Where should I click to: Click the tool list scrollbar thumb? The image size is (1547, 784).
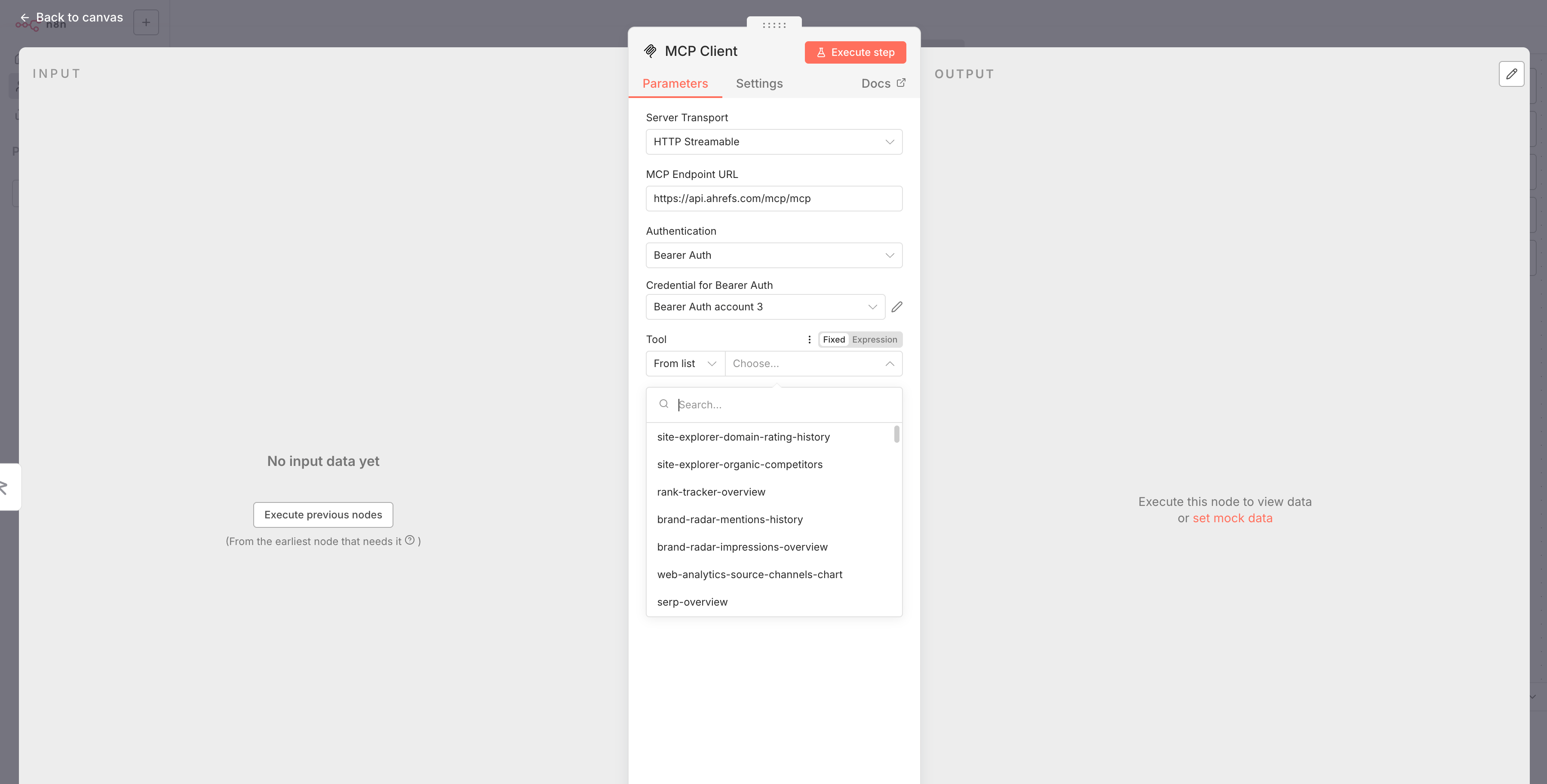coord(896,434)
